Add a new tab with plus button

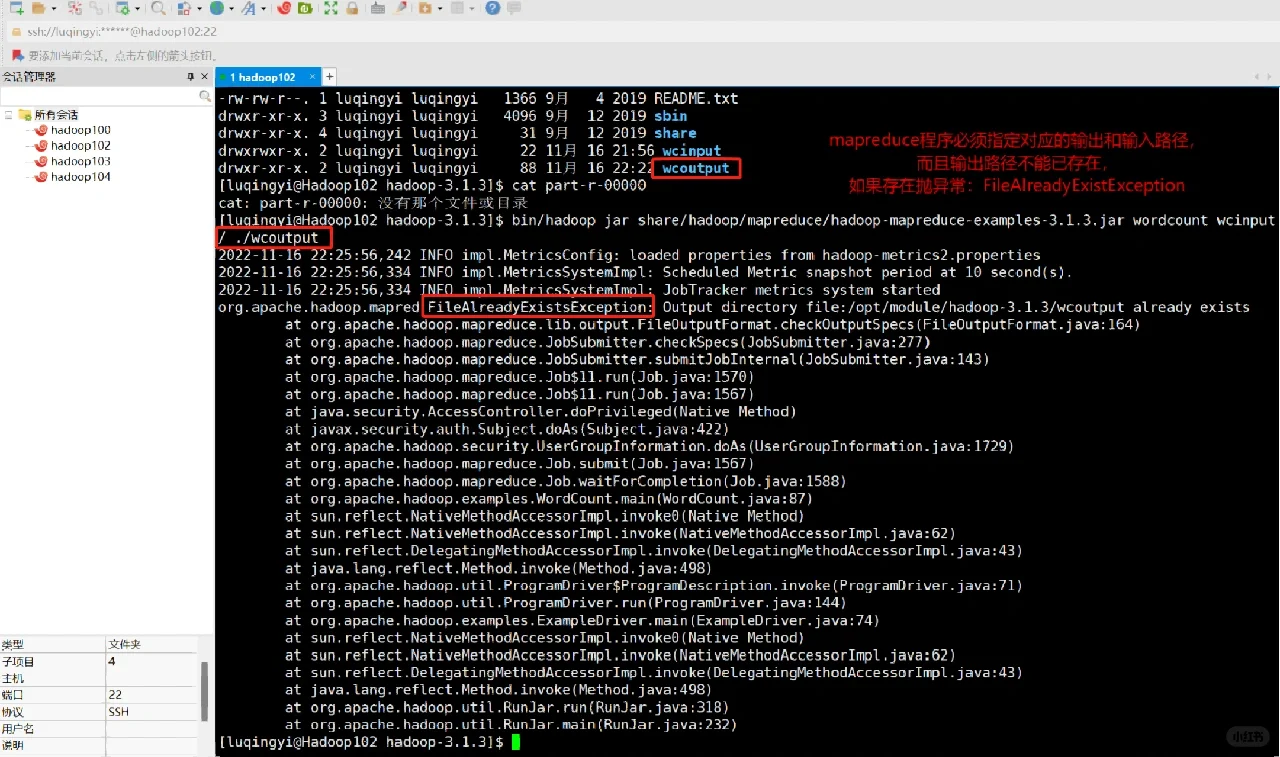click(x=330, y=77)
